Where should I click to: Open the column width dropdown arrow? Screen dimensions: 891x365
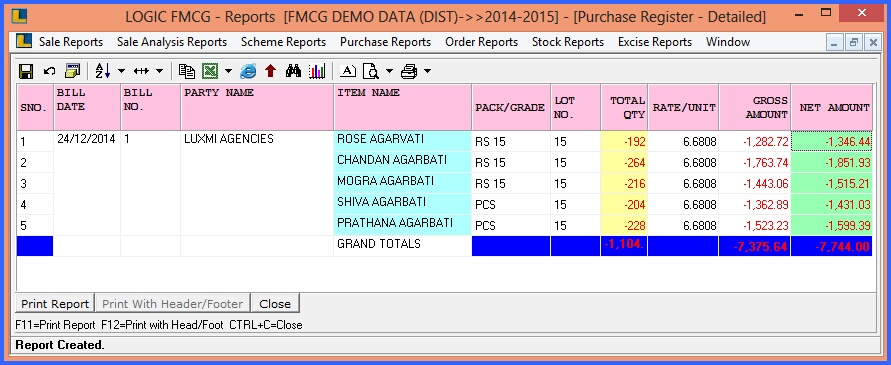point(159,71)
